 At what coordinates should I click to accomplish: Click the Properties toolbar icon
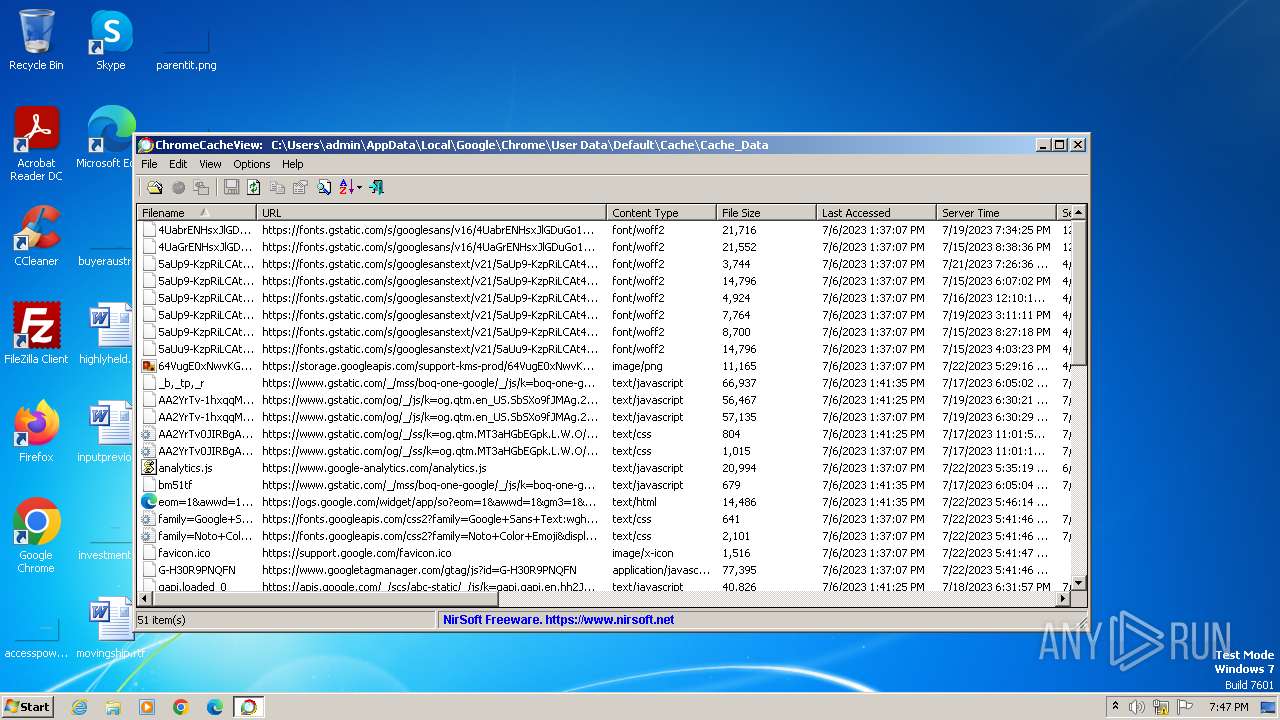tap(300, 187)
